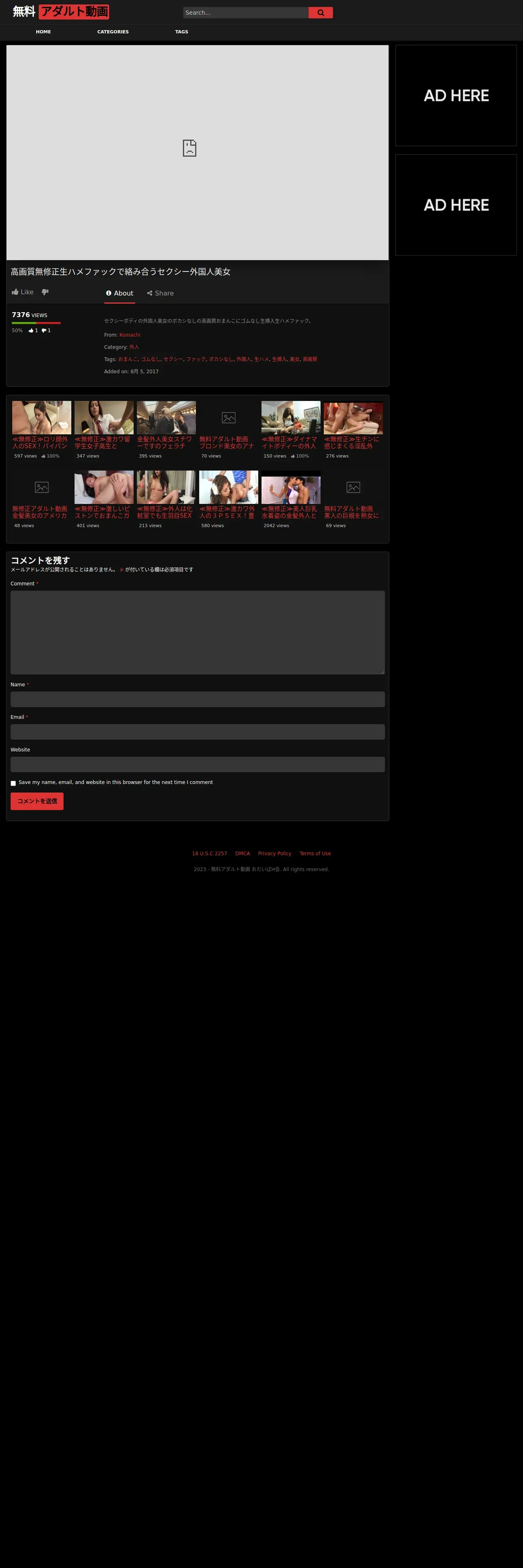Open the 18 U.S.C 2257 footer link
Image resolution: width=523 pixels, height=1568 pixels.
point(209,853)
